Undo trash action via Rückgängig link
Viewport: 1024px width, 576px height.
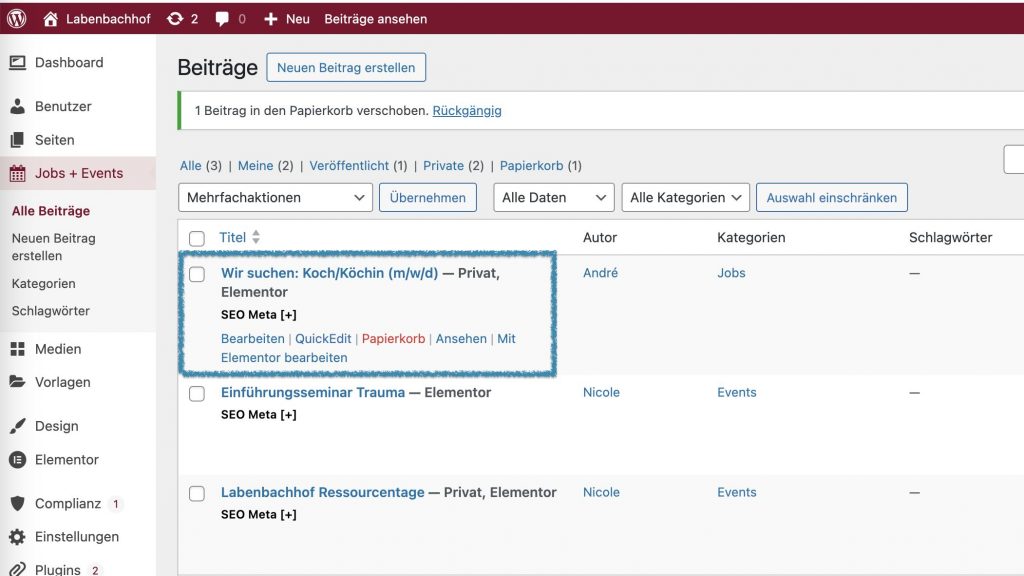(x=467, y=111)
